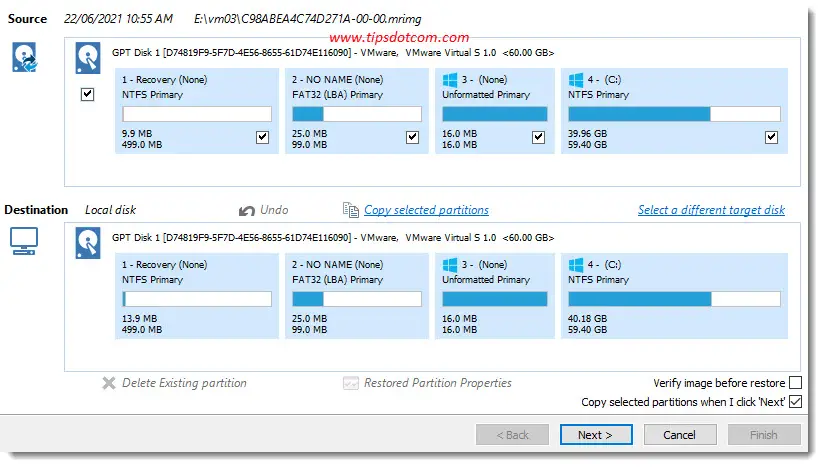Viewport: 823px width, 467px height.
Task: Click destination NO NAME partition usage bar
Action: [357, 299]
